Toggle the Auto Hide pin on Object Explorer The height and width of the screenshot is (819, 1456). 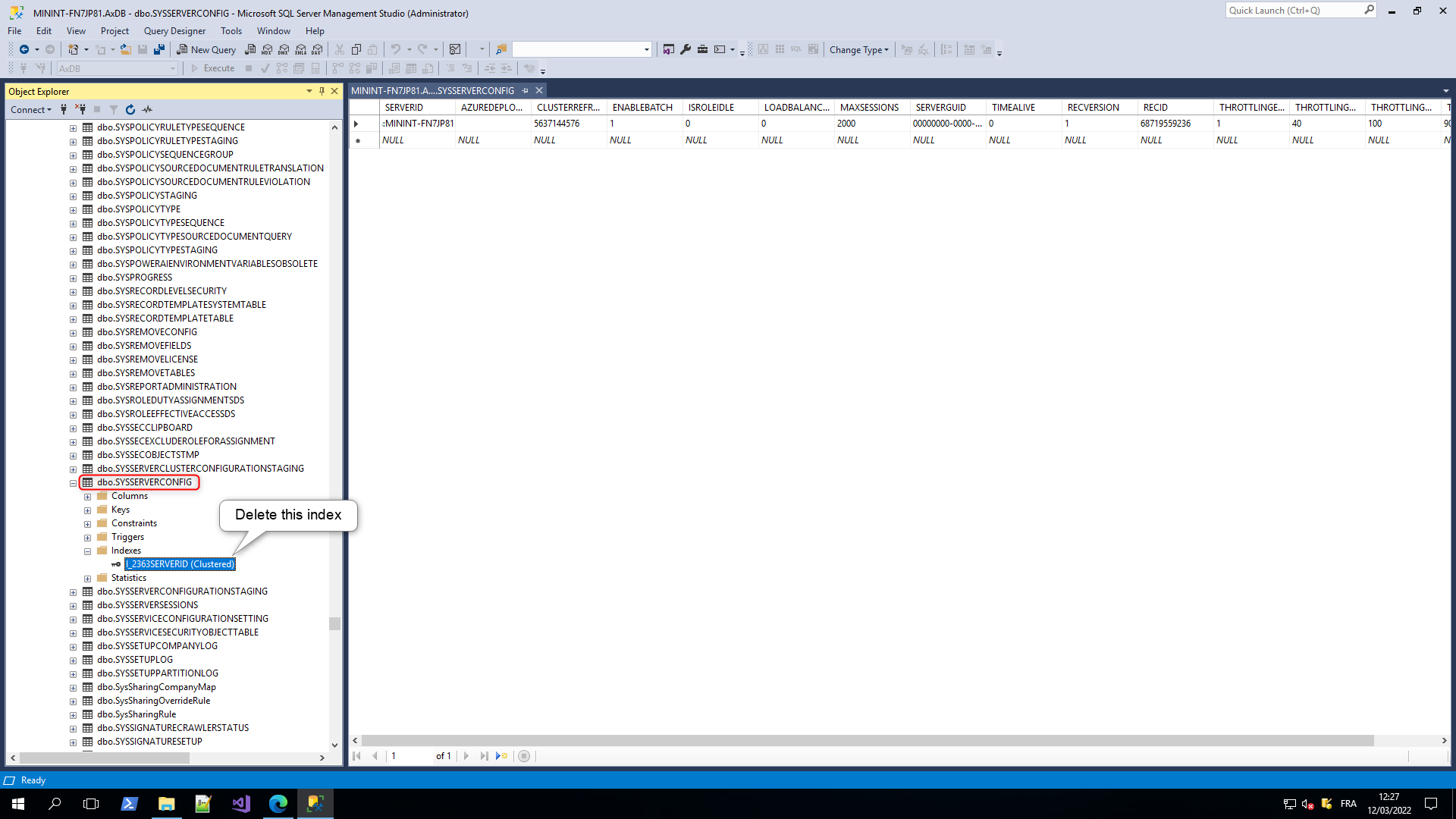pos(321,91)
